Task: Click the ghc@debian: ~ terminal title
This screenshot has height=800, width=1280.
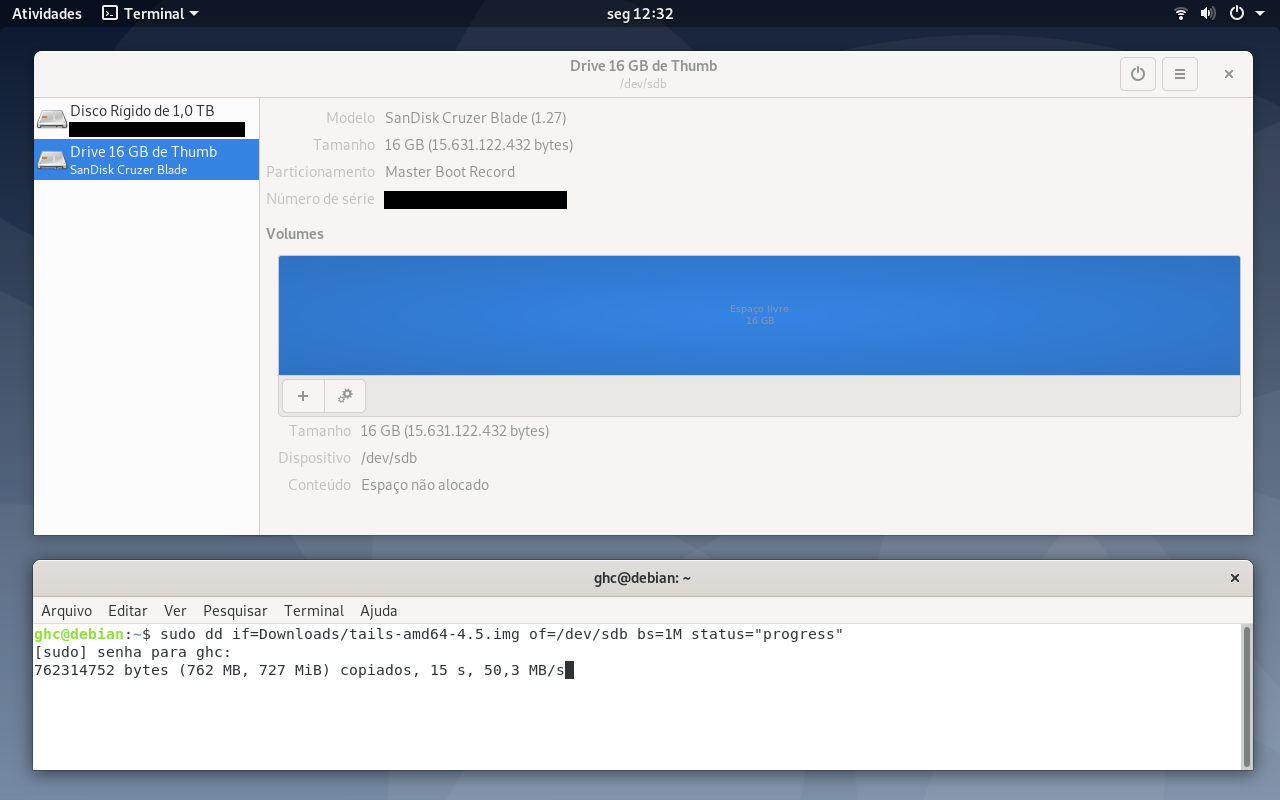Action: tap(642, 578)
